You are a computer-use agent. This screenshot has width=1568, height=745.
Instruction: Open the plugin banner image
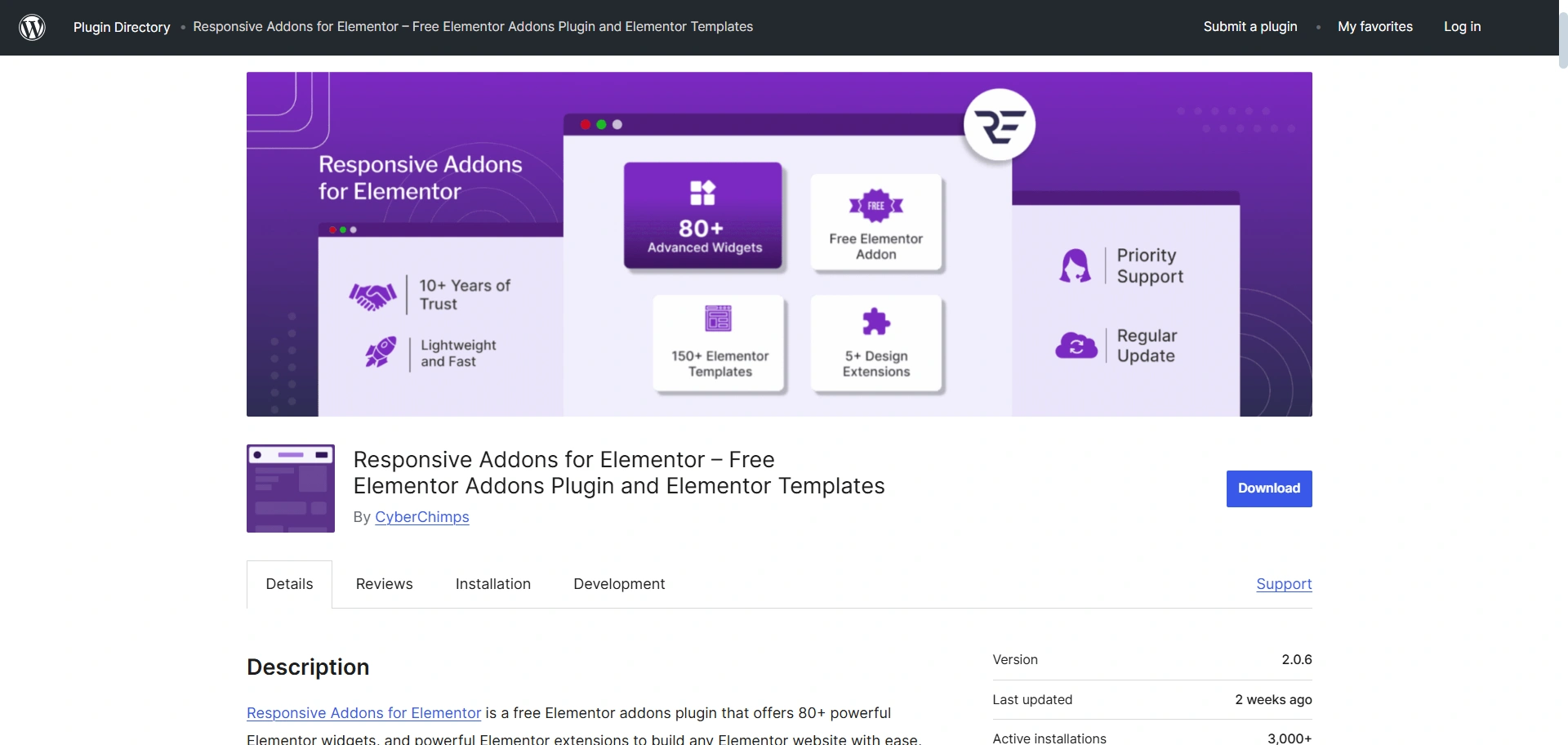coord(779,244)
